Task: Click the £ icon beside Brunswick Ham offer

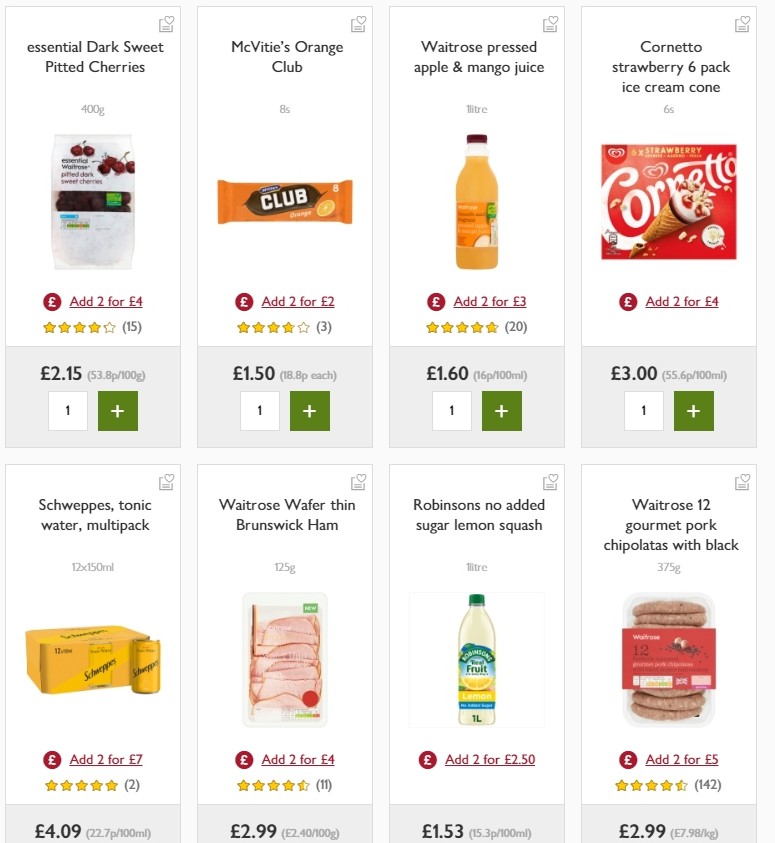Action: coord(243,759)
